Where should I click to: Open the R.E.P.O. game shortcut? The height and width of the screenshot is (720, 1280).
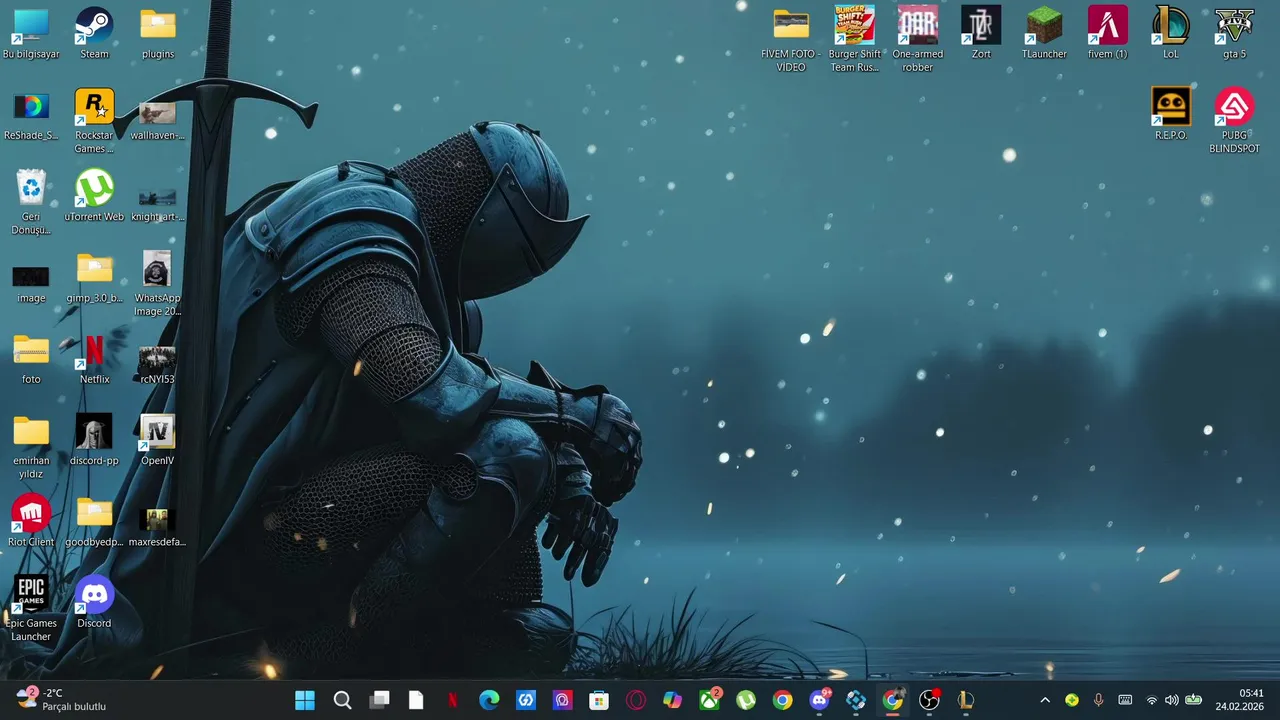(1170, 115)
